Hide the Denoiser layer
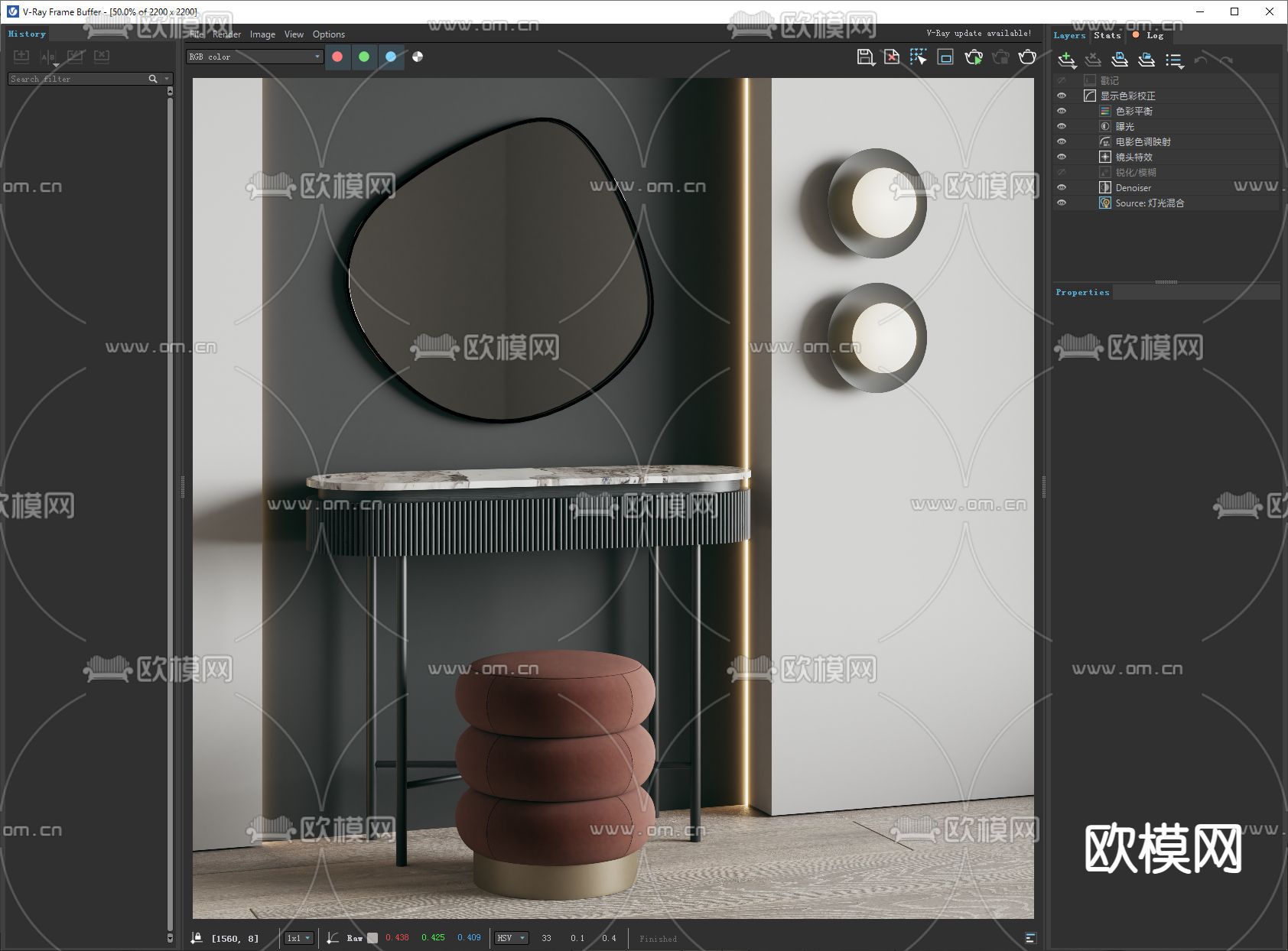Image resolution: width=1288 pixels, height=951 pixels. pos(1062,187)
